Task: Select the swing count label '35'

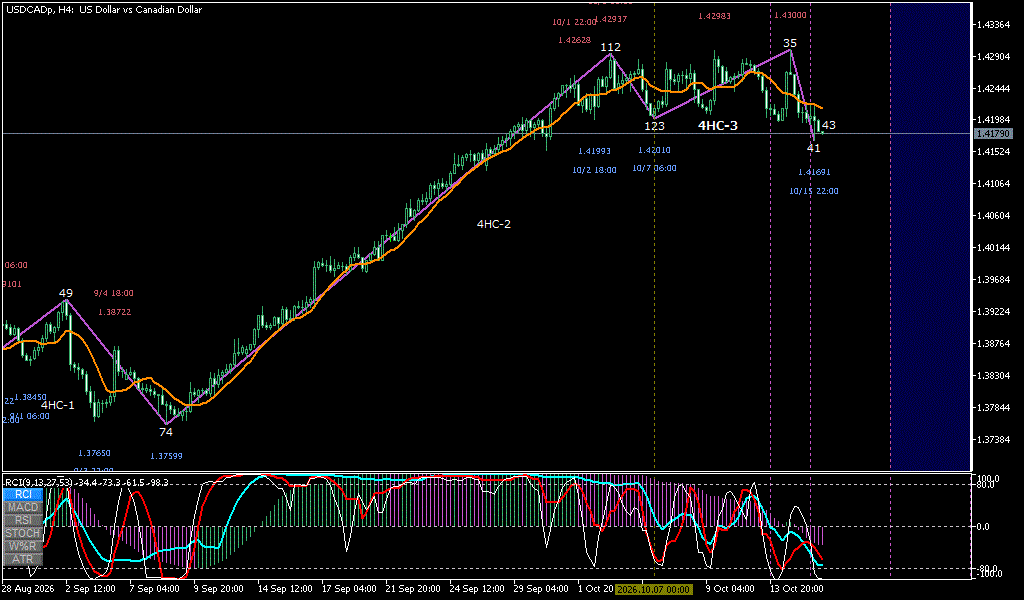Action: tap(790, 43)
